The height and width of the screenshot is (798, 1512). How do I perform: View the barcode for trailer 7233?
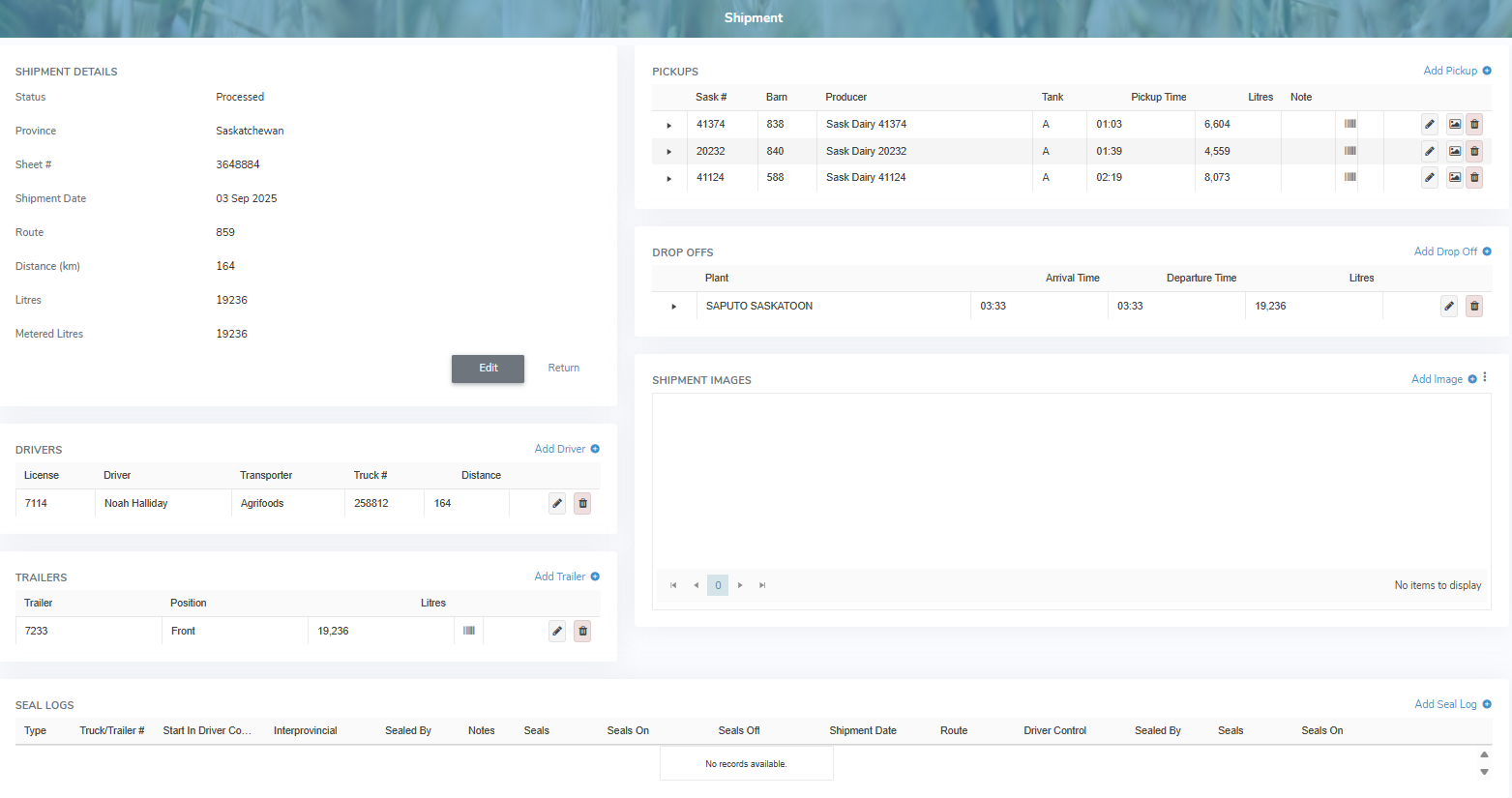[468, 631]
